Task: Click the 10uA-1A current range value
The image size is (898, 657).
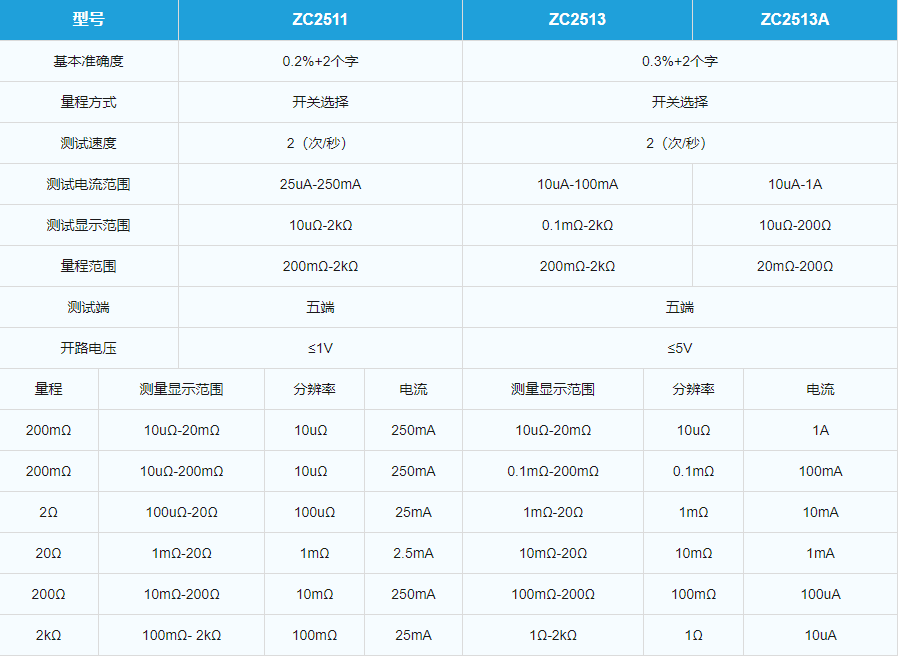Action: point(795,184)
